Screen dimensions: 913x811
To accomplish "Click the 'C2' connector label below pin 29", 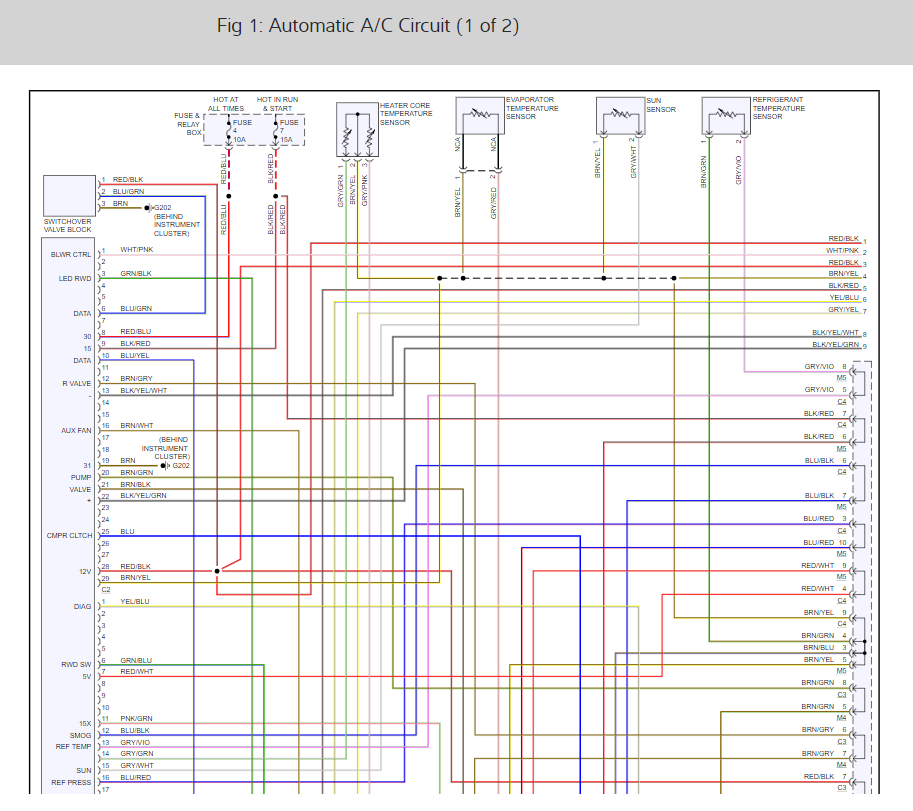I will click(106, 590).
